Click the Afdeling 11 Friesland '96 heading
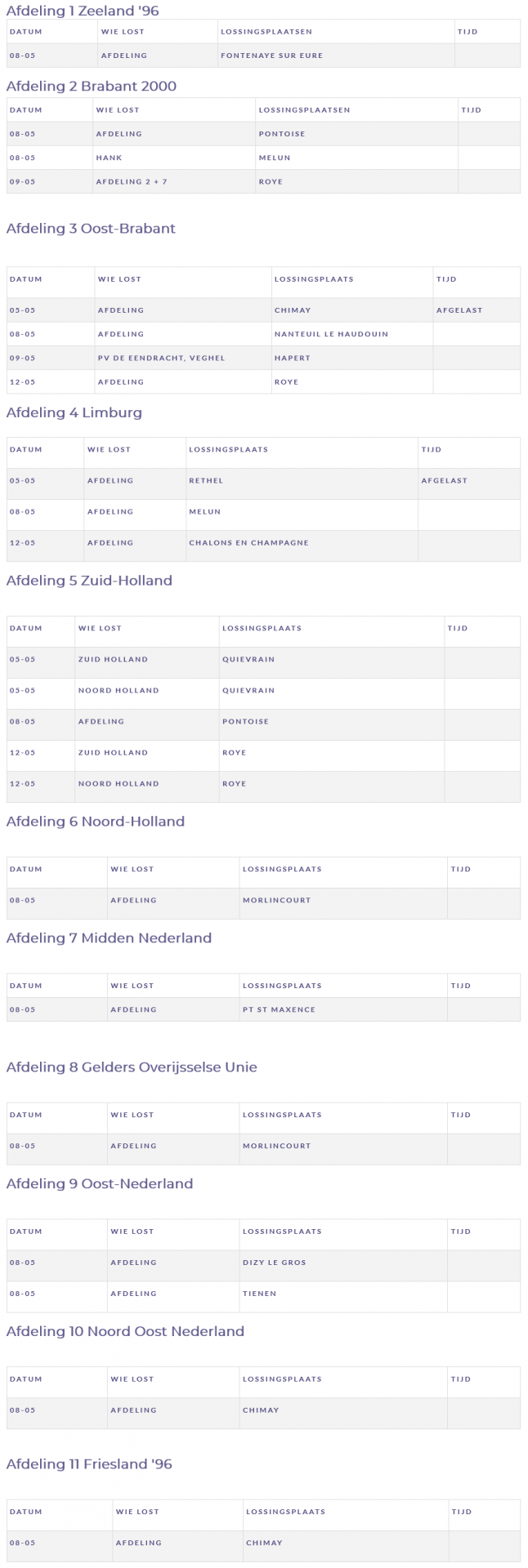Viewport: 528px width, 1568px height. point(89,1463)
